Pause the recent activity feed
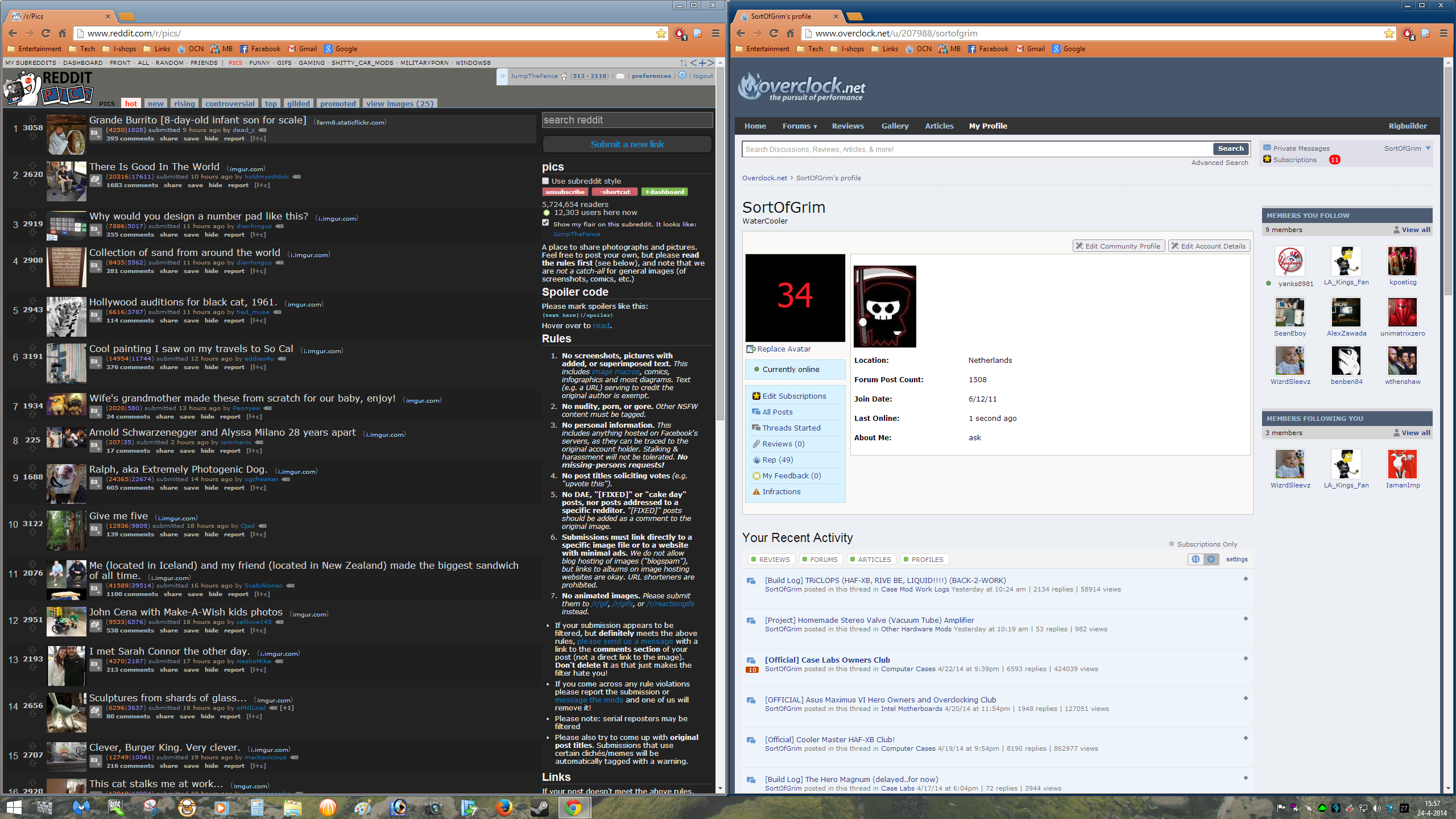 [x=1196, y=559]
